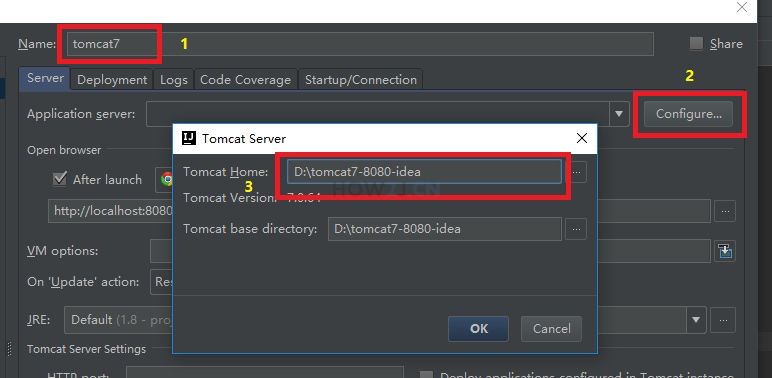The image size is (772, 378).
Task: Open the On 'Update' action dropdown
Action: tap(161, 282)
